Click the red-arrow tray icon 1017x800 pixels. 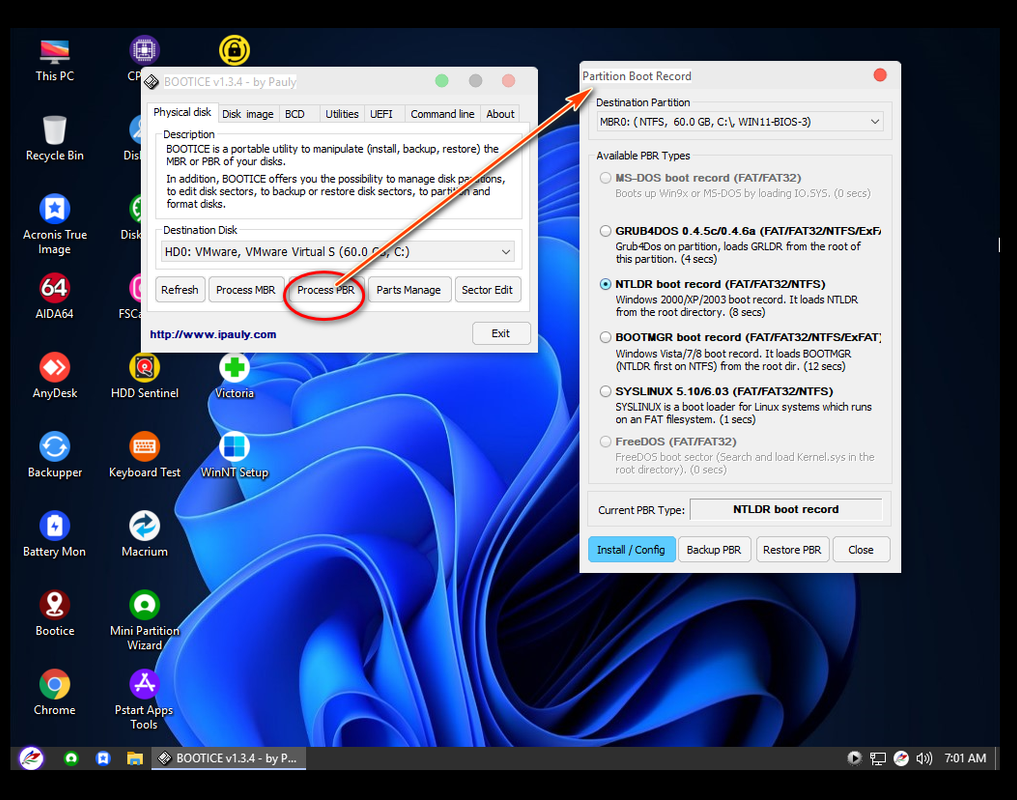[x=901, y=758]
